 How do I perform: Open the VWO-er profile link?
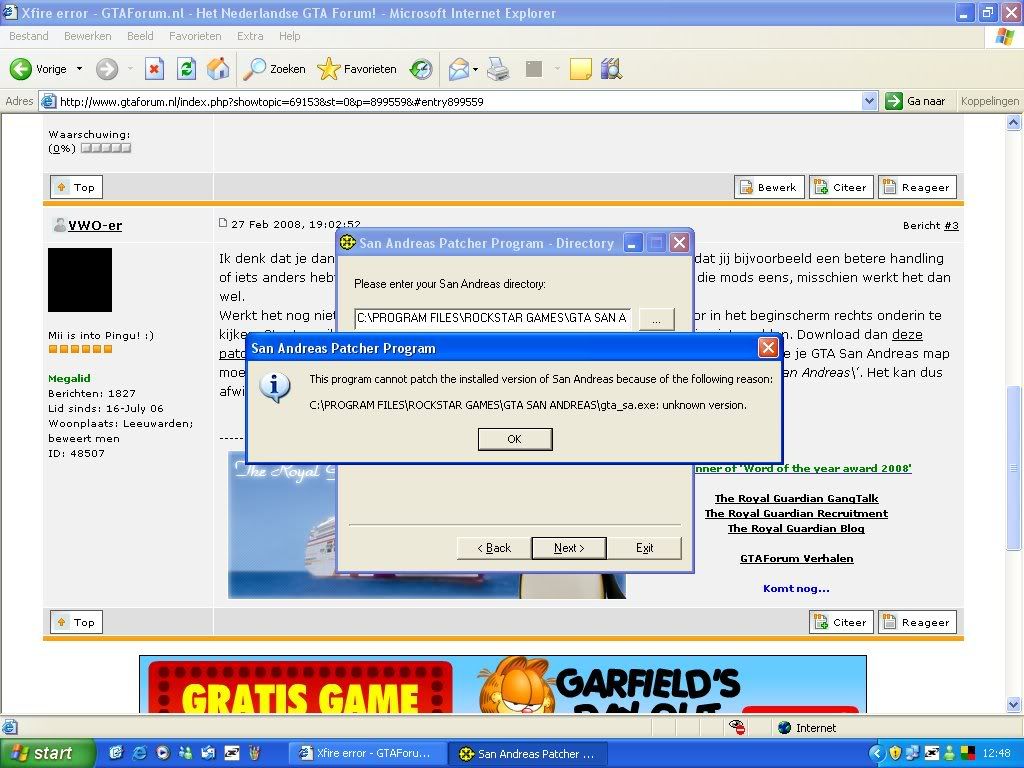pos(95,225)
